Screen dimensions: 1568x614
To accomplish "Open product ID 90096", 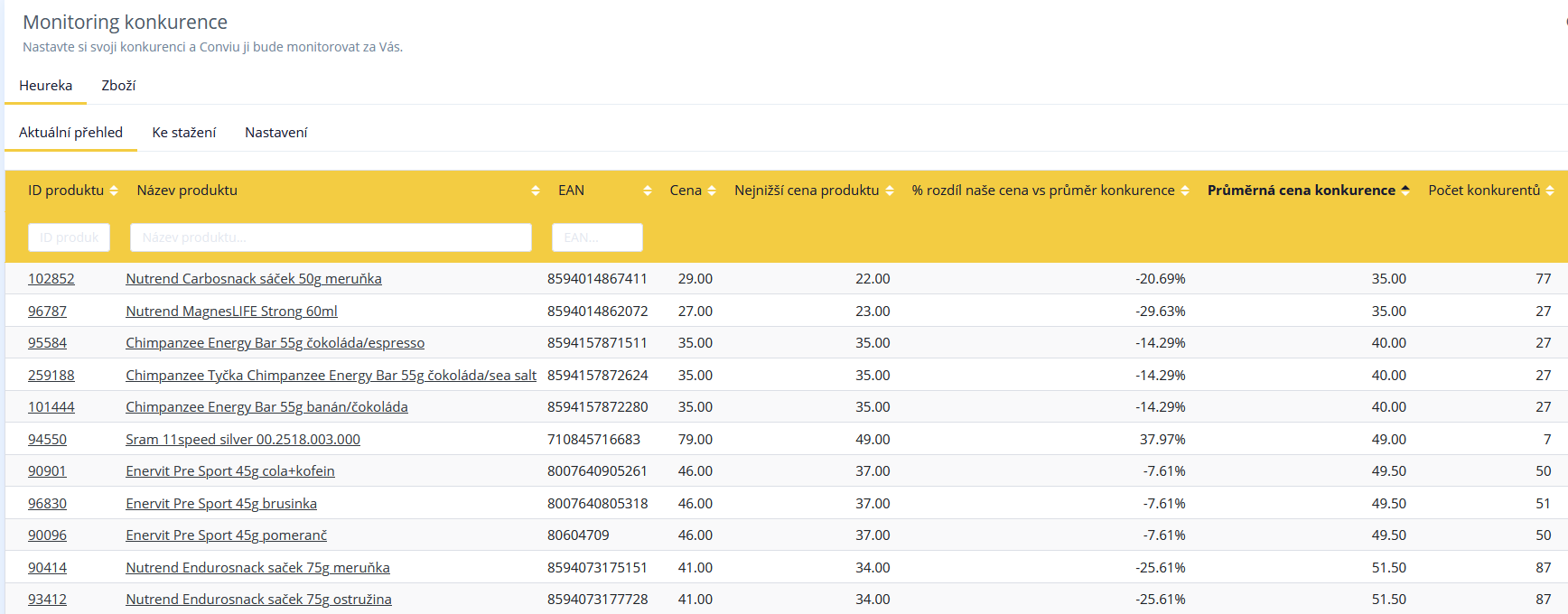I will (x=47, y=535).
